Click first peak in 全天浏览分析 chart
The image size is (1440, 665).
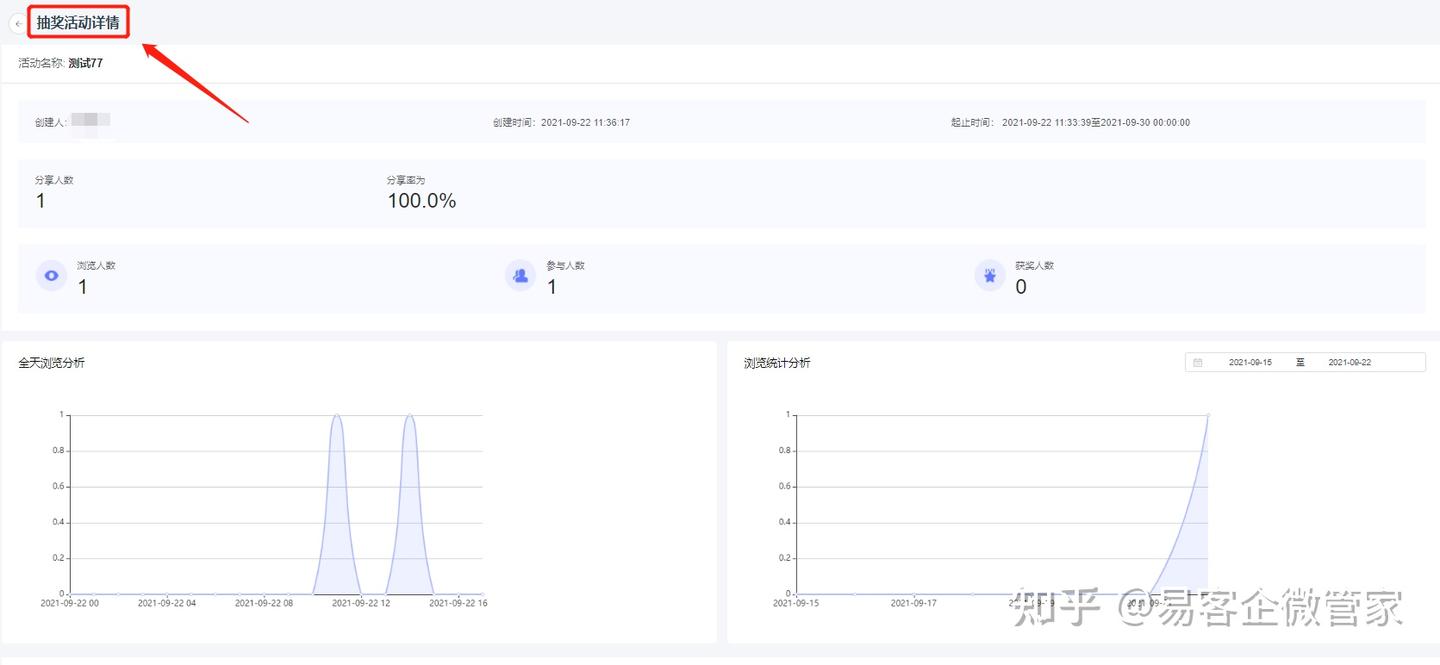pos(337,416)
